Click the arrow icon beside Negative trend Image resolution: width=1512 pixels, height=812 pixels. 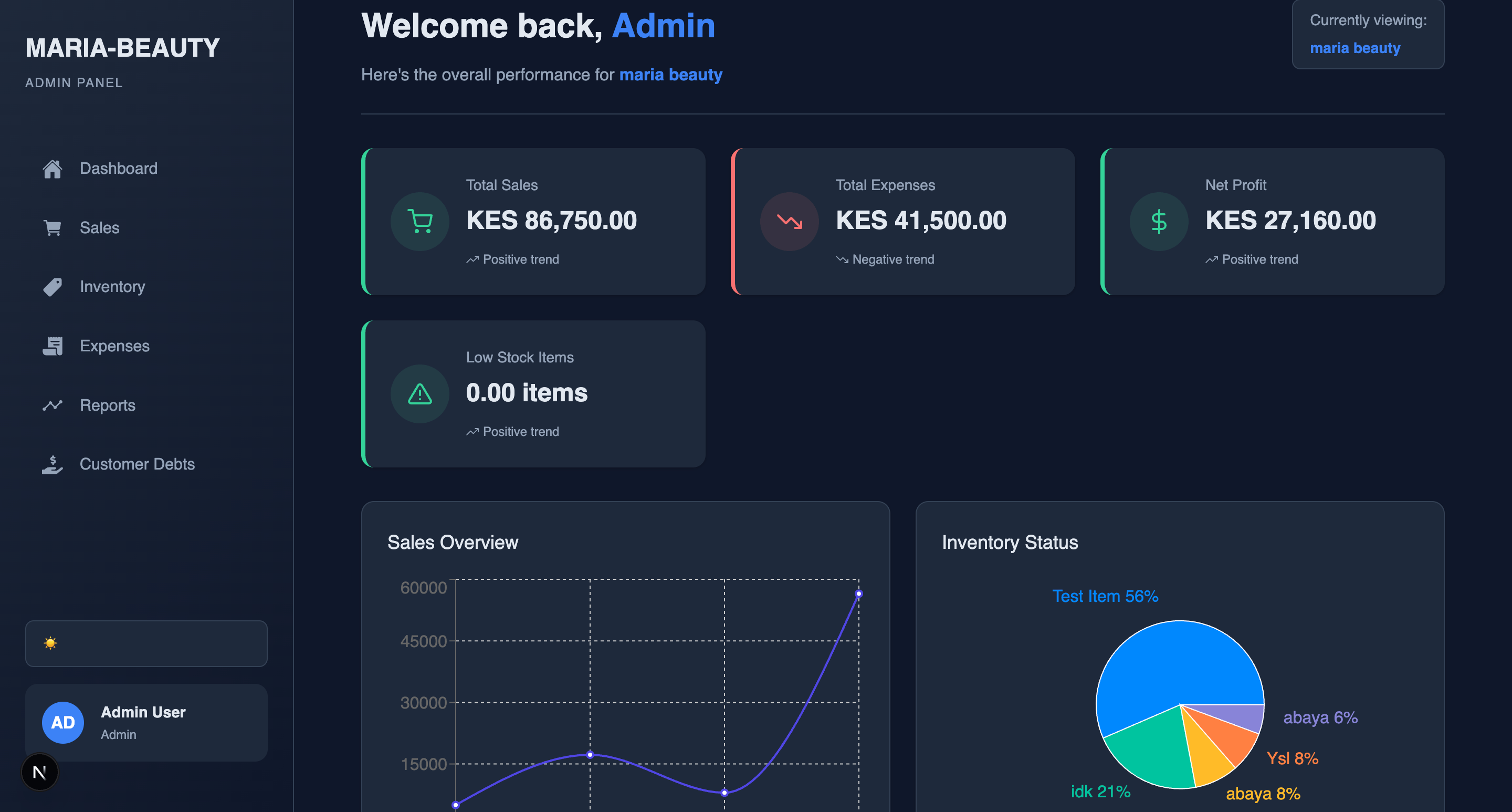tap(842, 259)
